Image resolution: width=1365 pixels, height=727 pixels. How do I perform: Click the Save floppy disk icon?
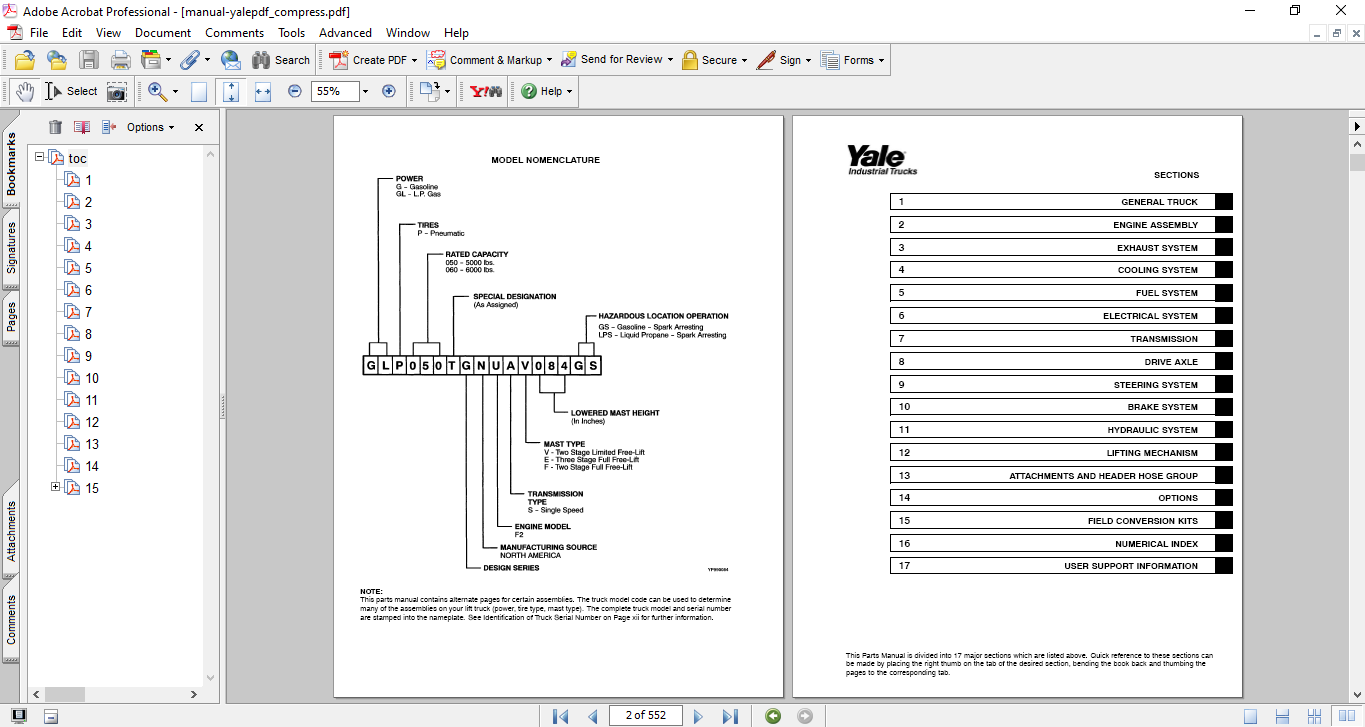click(x=89, y=60)
